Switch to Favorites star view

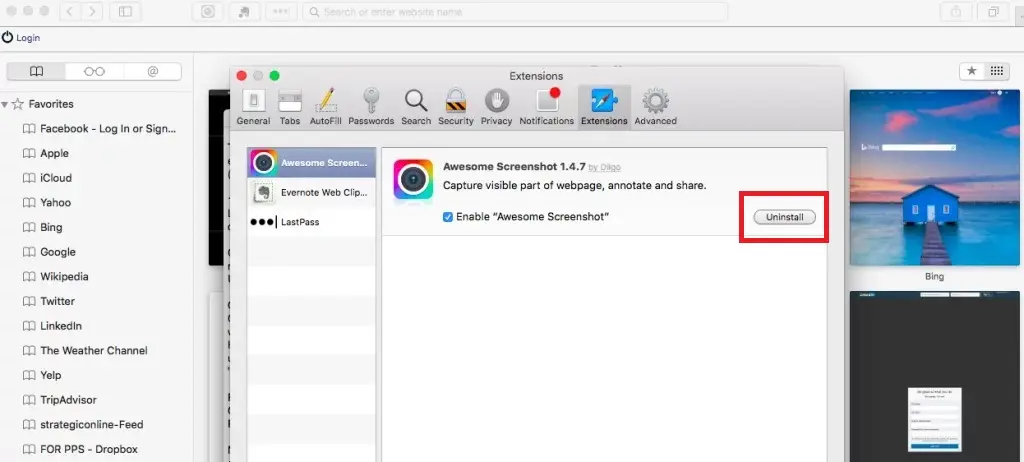coord(972,71)
